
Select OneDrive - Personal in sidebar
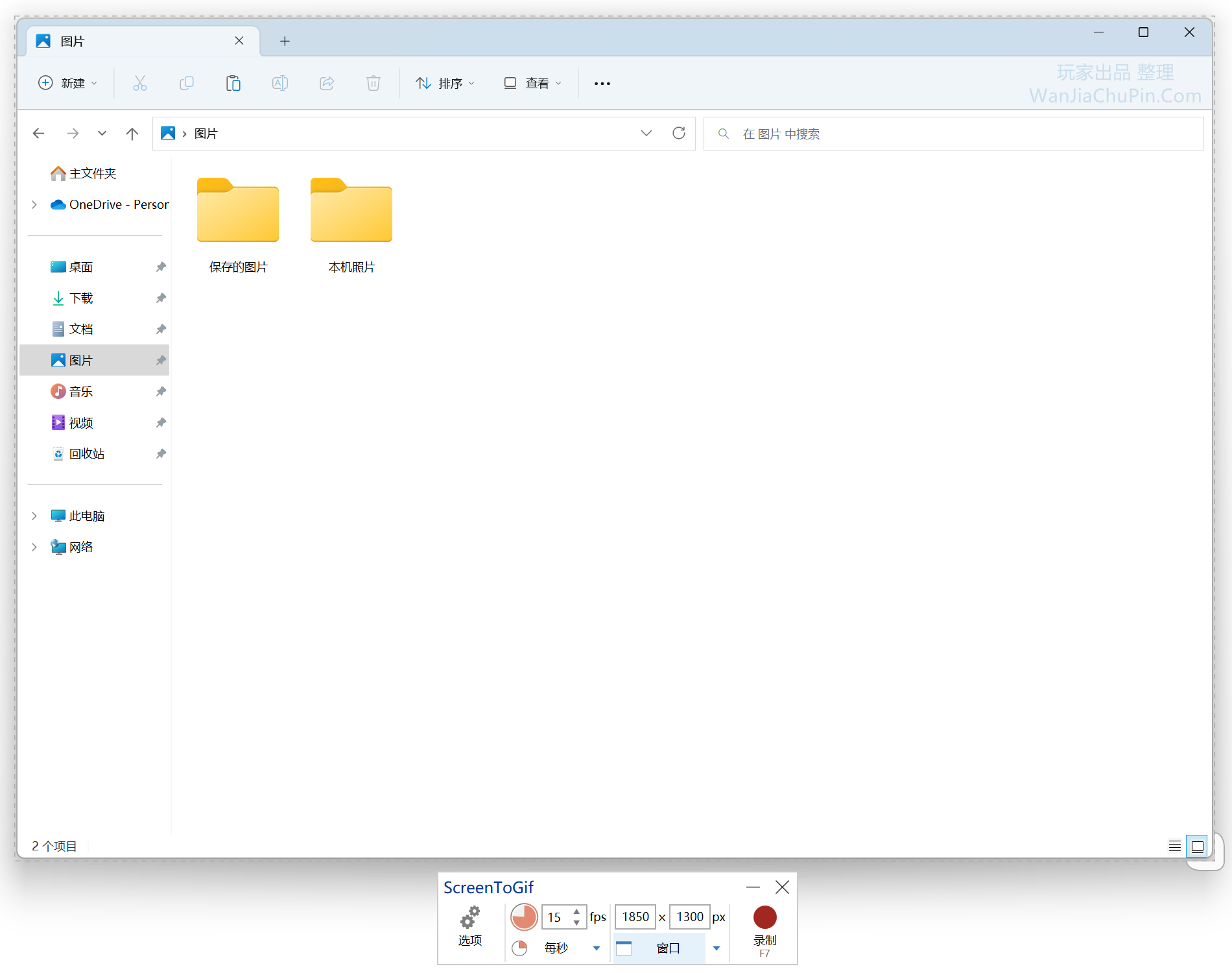[x=109, y=204]
